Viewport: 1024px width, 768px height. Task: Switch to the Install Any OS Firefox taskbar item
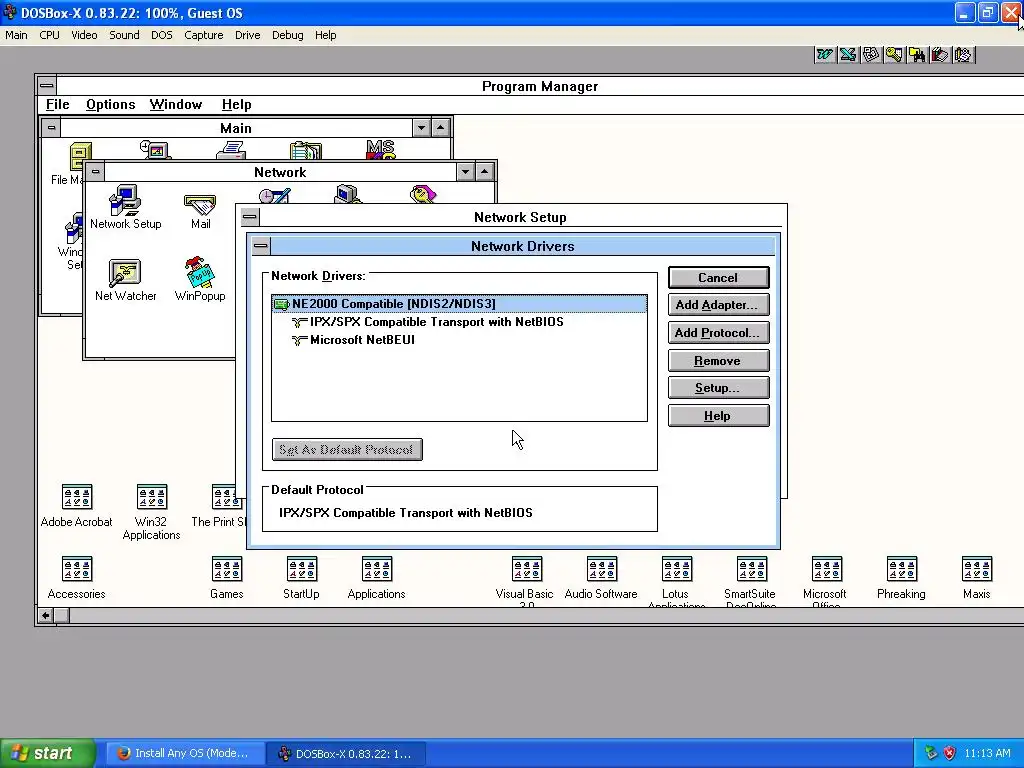pos(185,753)
